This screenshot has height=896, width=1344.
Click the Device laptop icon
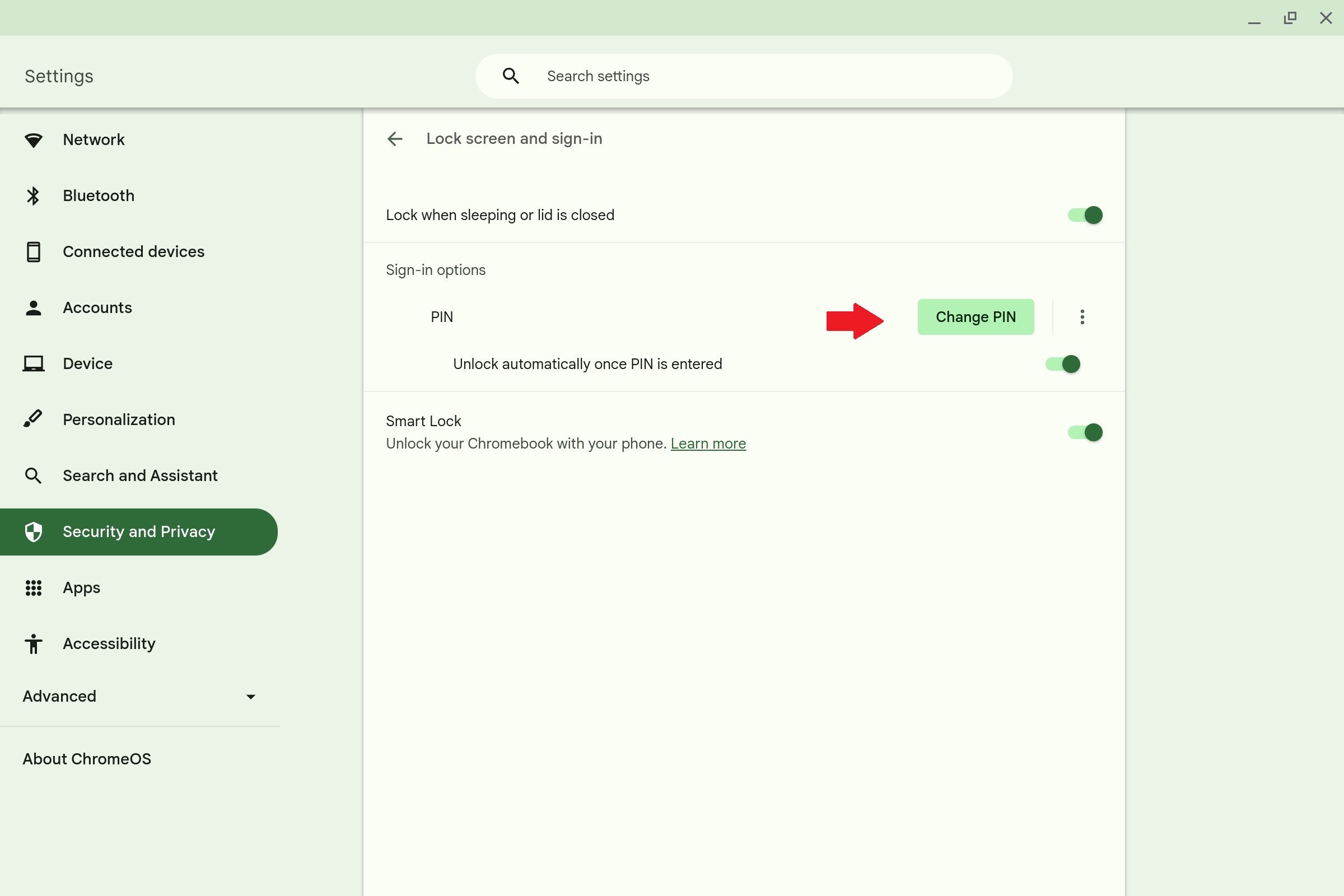tap(34, 363)
